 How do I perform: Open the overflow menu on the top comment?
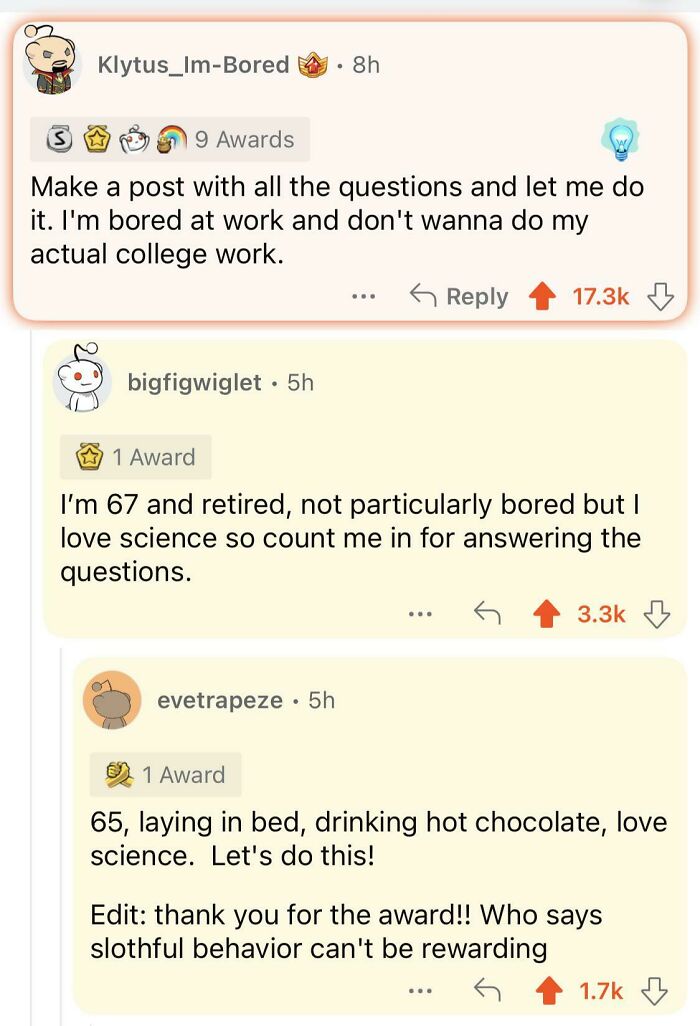pyautogui.click(x=365, y=296)
